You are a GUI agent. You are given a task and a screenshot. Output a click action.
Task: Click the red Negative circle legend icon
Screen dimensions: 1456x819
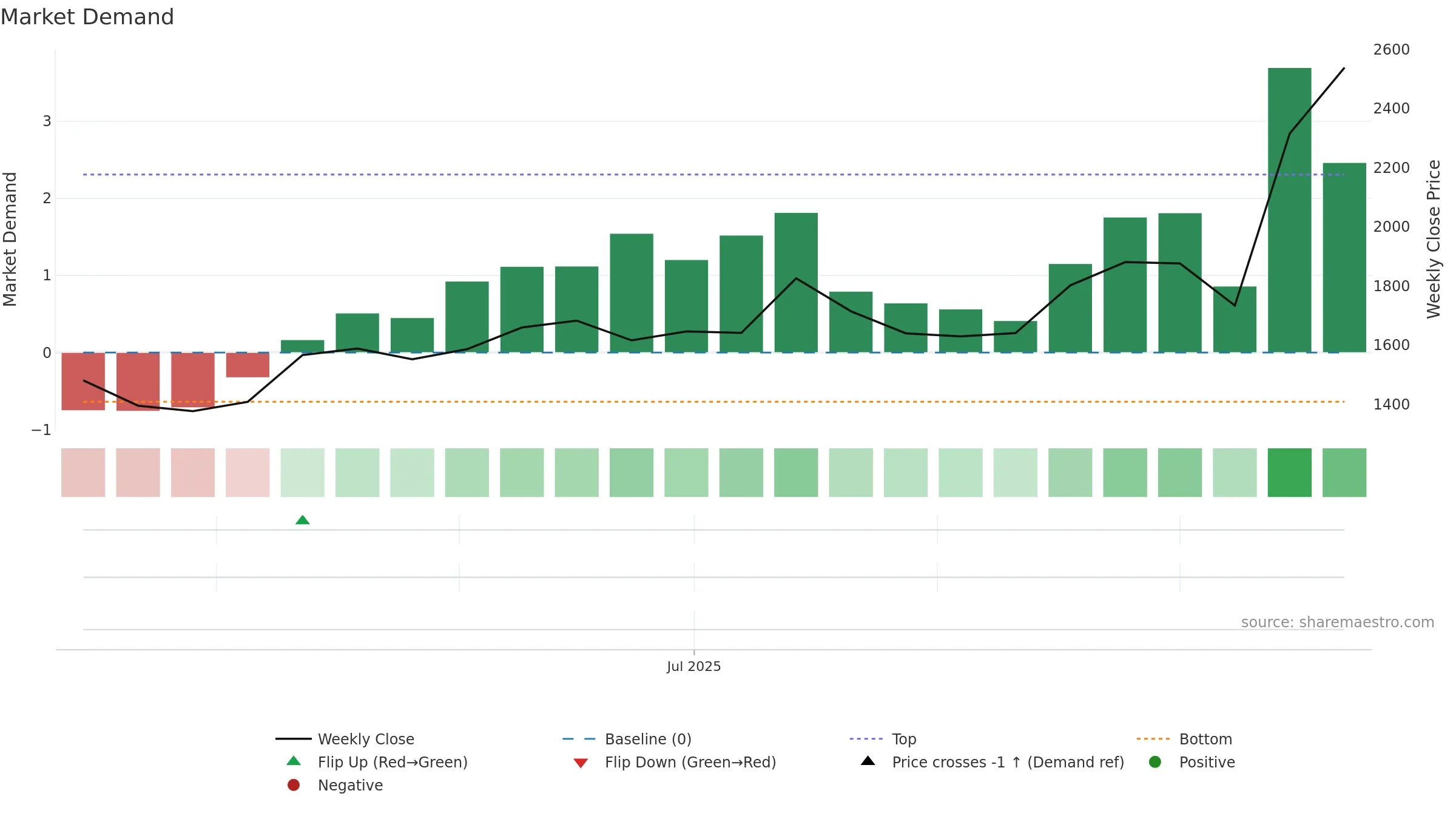pyautogui.click(x=294, y=785)
